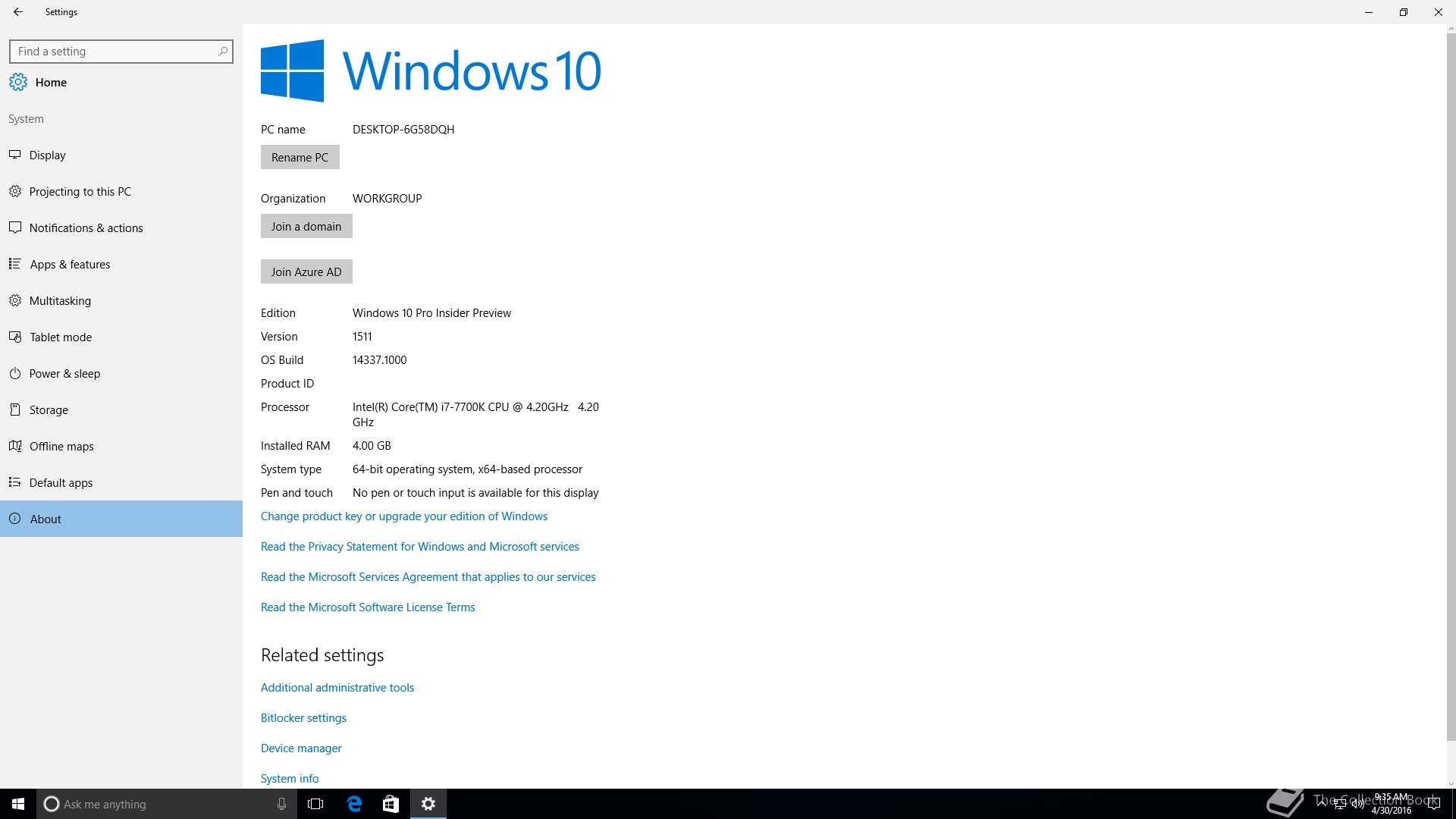Click the Rename PC button
This screenshot has height=819, width=1456.
[300, 157]
